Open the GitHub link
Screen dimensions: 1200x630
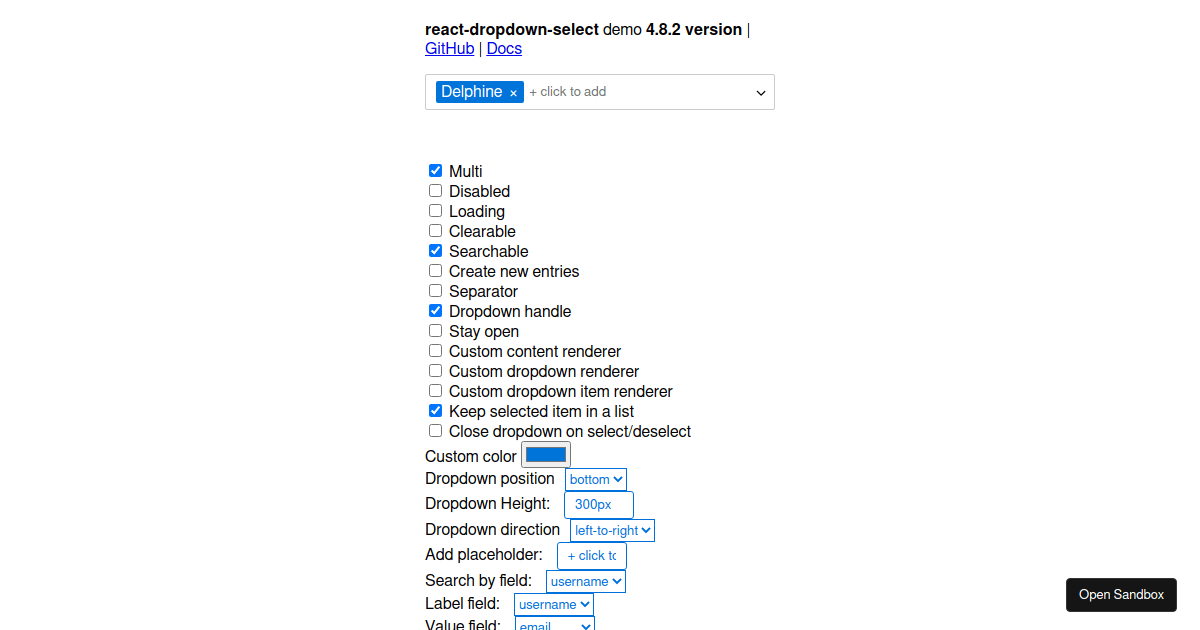point(449,48)
